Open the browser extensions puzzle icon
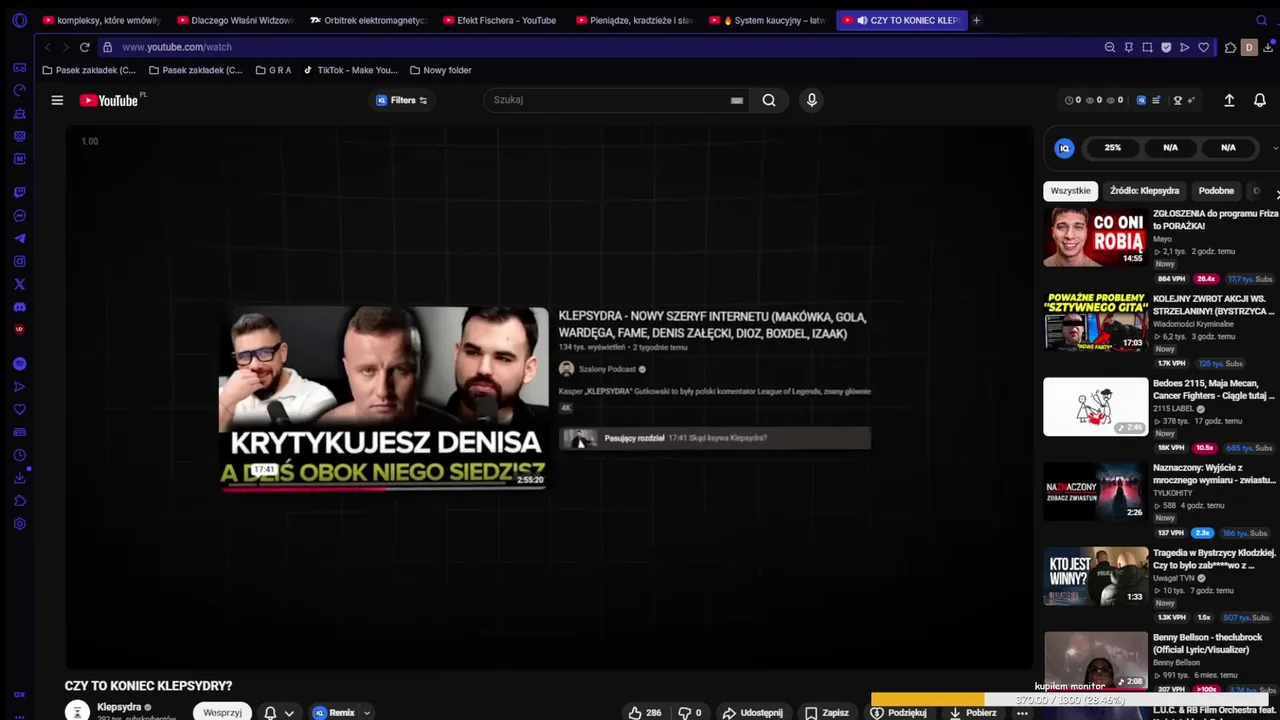The width and height of the screenshot is (1280, 720). [x=1231, y=47]
